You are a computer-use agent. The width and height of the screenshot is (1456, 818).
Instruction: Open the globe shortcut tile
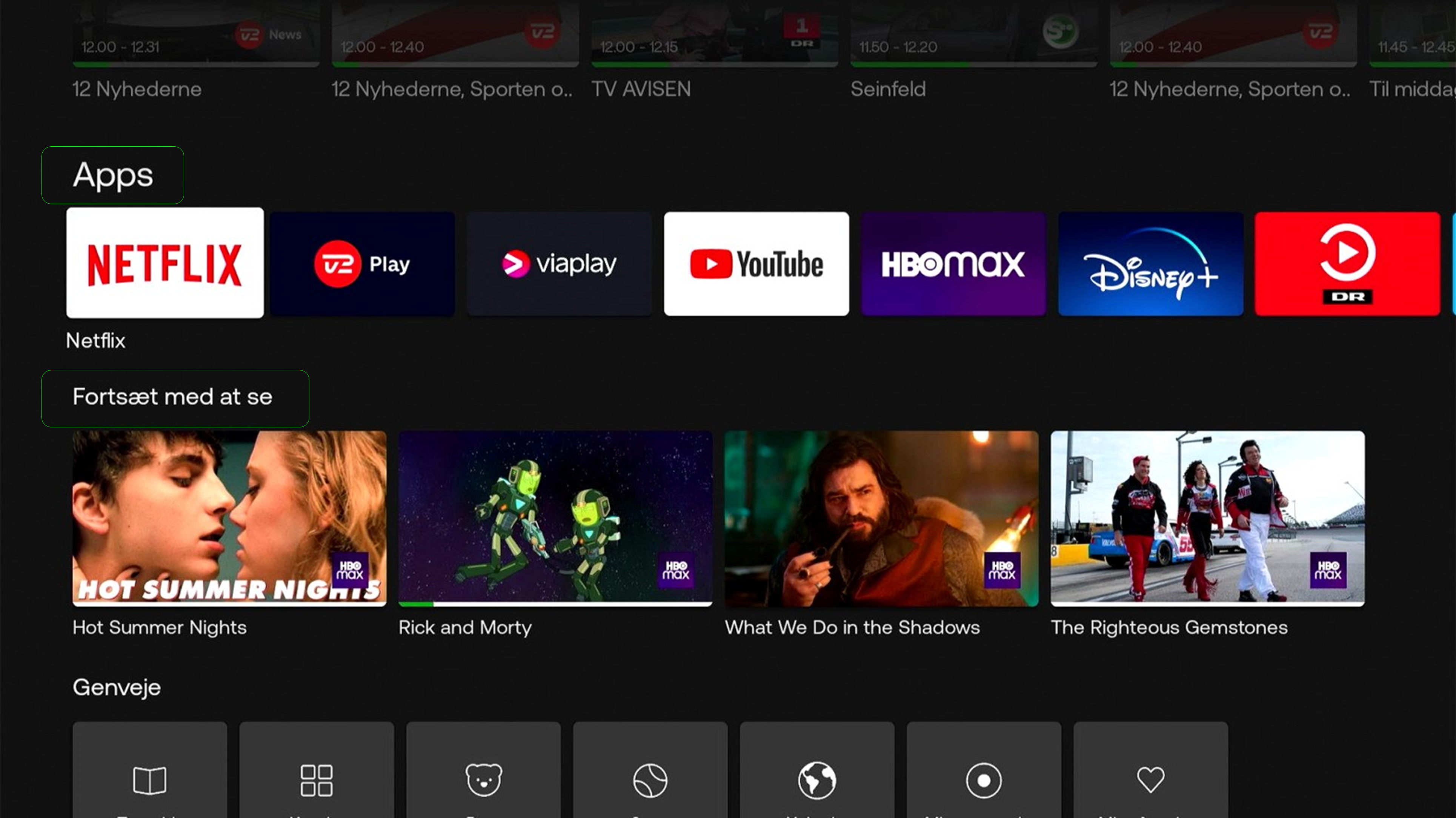pyautogui.click(x=817, y=769)
